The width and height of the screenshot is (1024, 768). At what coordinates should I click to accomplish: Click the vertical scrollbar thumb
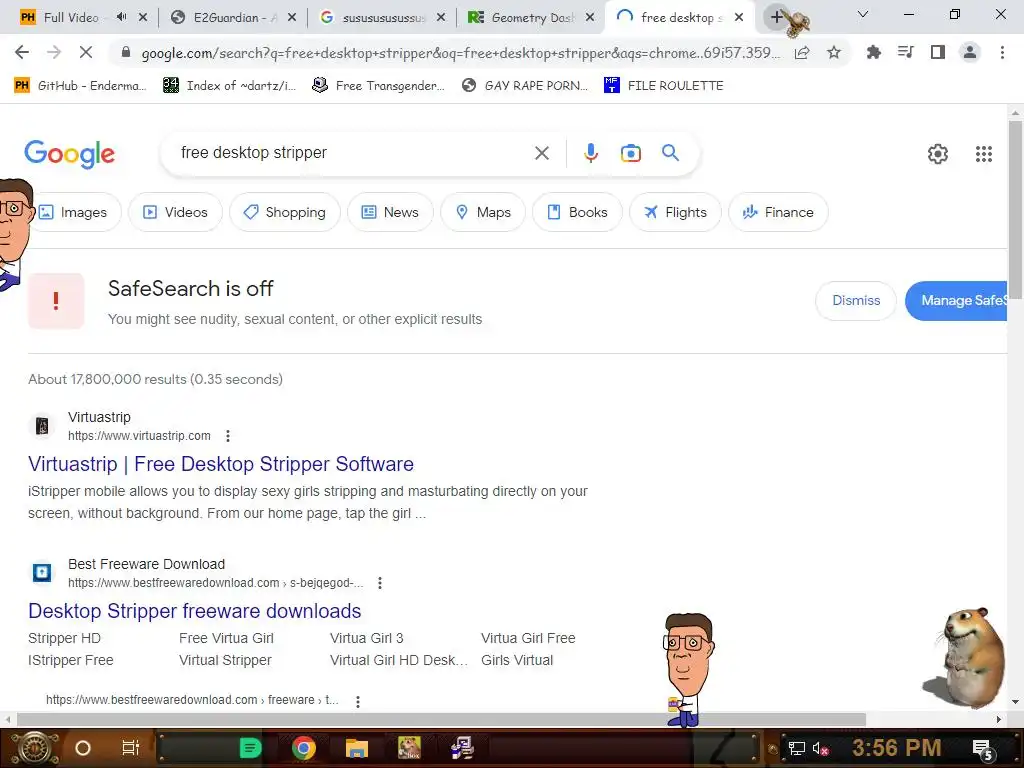click(1015, 209)
